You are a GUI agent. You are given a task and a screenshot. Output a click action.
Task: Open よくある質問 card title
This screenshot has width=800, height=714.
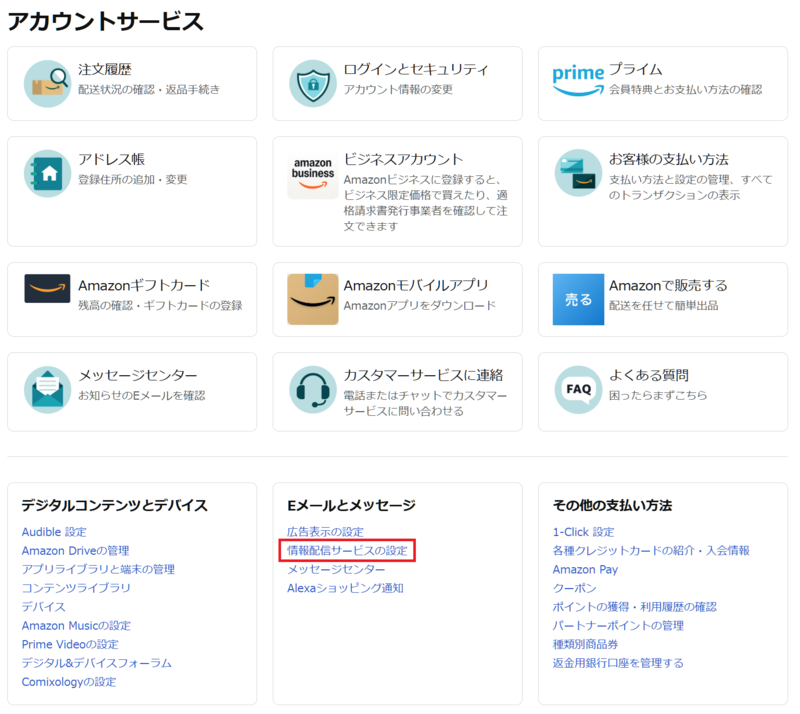(x=648, y=375)
